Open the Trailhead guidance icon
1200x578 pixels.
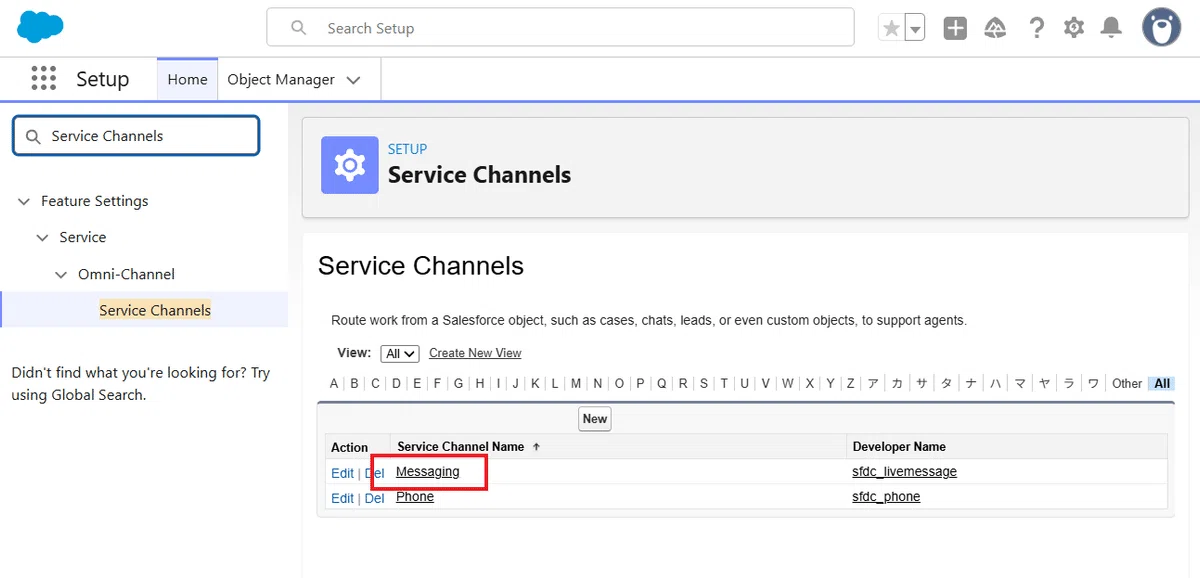995,28
